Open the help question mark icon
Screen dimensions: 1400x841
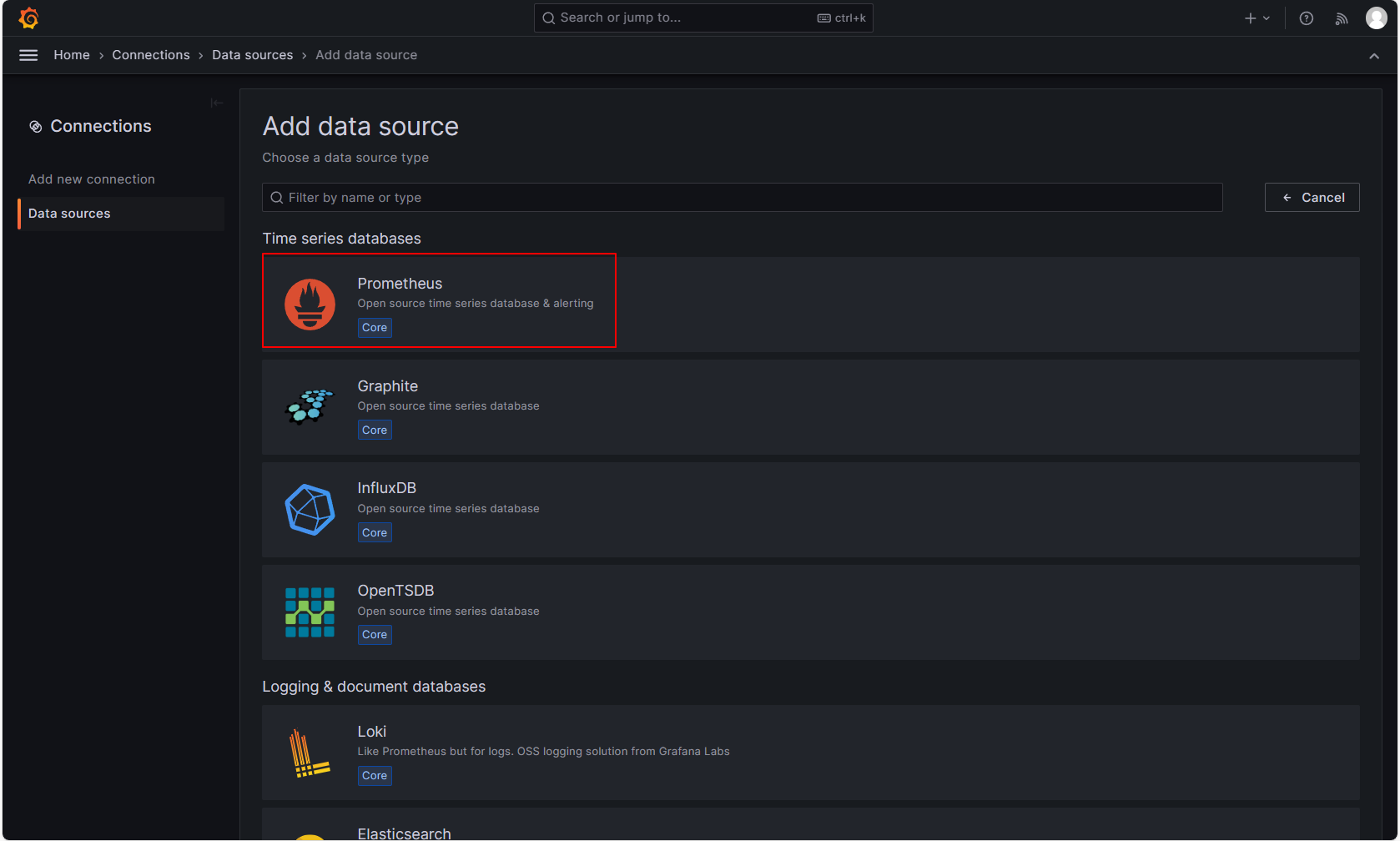click(x=1307, y=18)
